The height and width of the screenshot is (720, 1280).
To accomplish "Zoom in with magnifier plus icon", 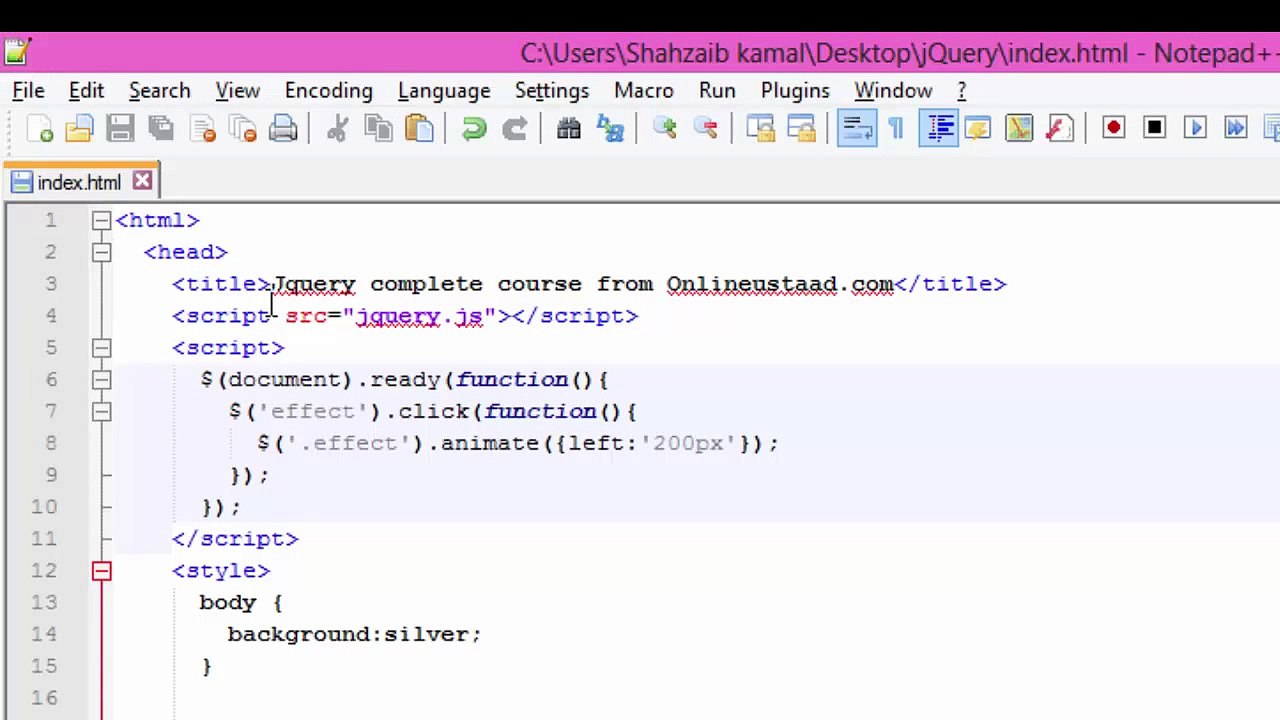I will click(x=665, y=128).
